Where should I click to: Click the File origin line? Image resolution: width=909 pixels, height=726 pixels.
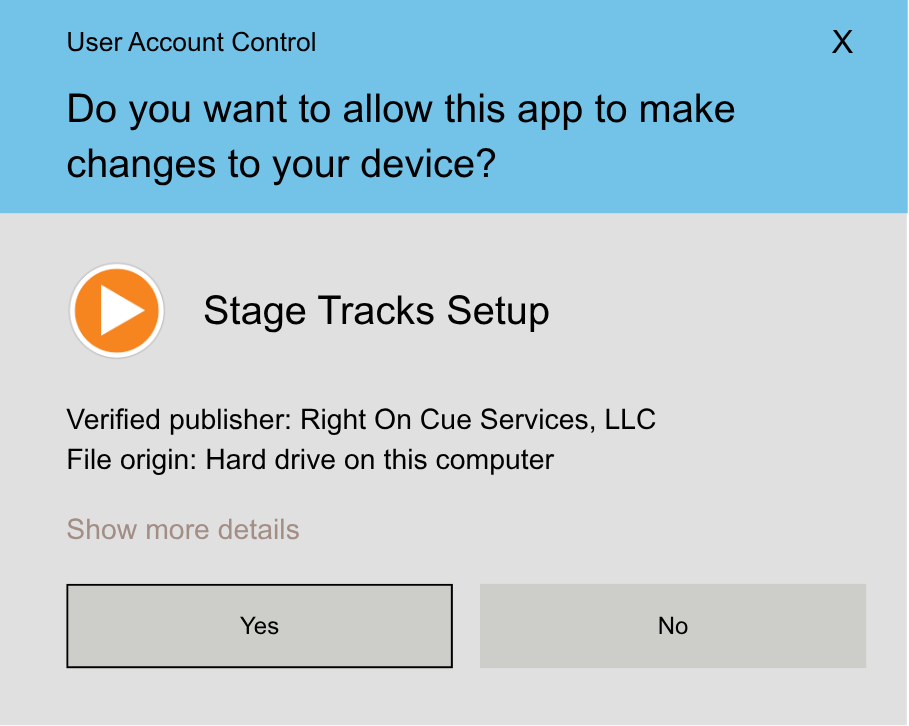pyautogui.click(x=310, y=460)
